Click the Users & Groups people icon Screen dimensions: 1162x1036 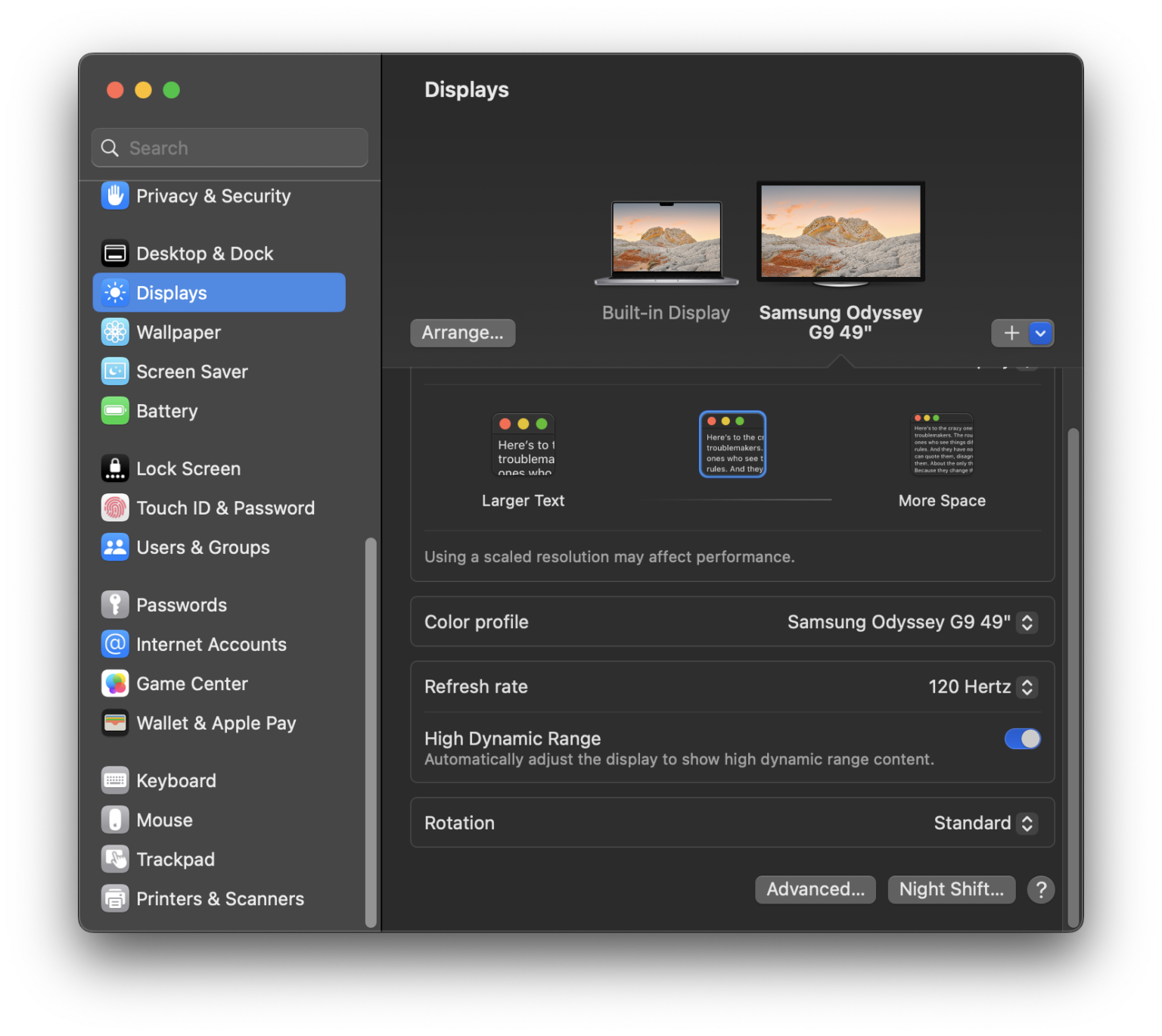pyautogui.click(x=115, y=547)
